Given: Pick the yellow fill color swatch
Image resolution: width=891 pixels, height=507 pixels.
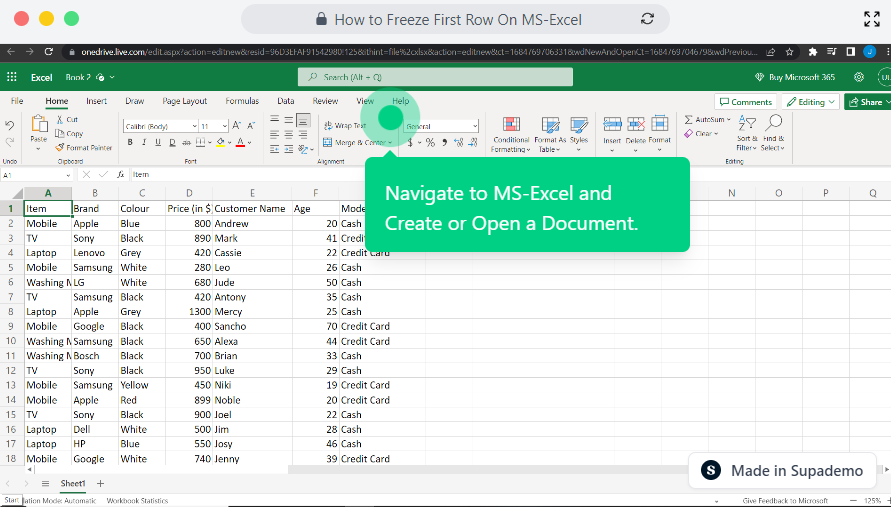Looking at the screenshot, I should pos(221,142).
